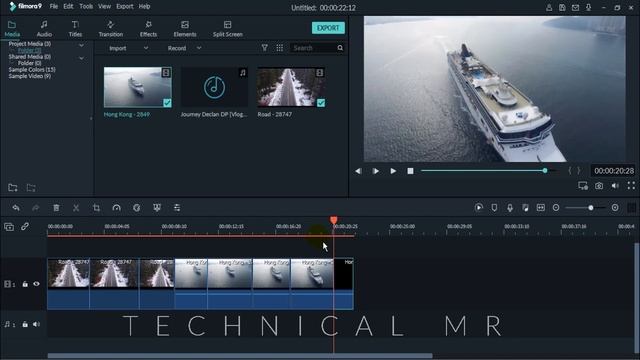Screen dimensions: 640x360
Task: Select the Journey Declan DP audio clip
Action: [x=214, y=87]
